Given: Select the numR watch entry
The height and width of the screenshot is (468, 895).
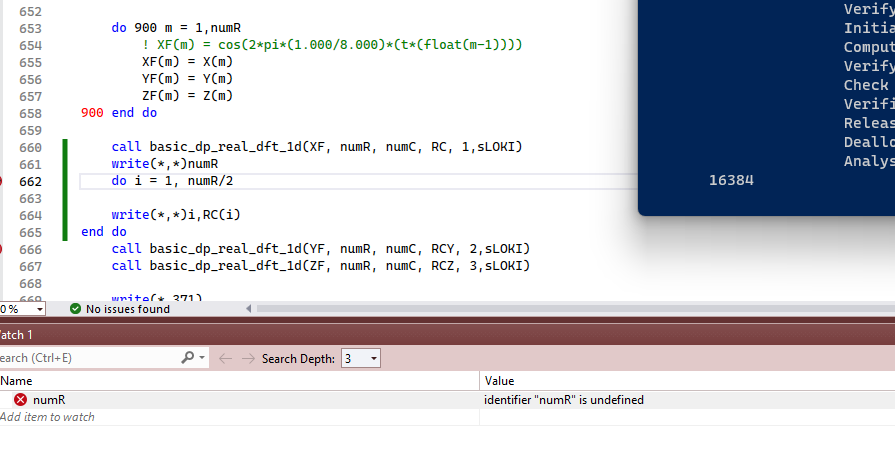Looking at the screenshot, I should pyautogui.click(x=49, y=400).
